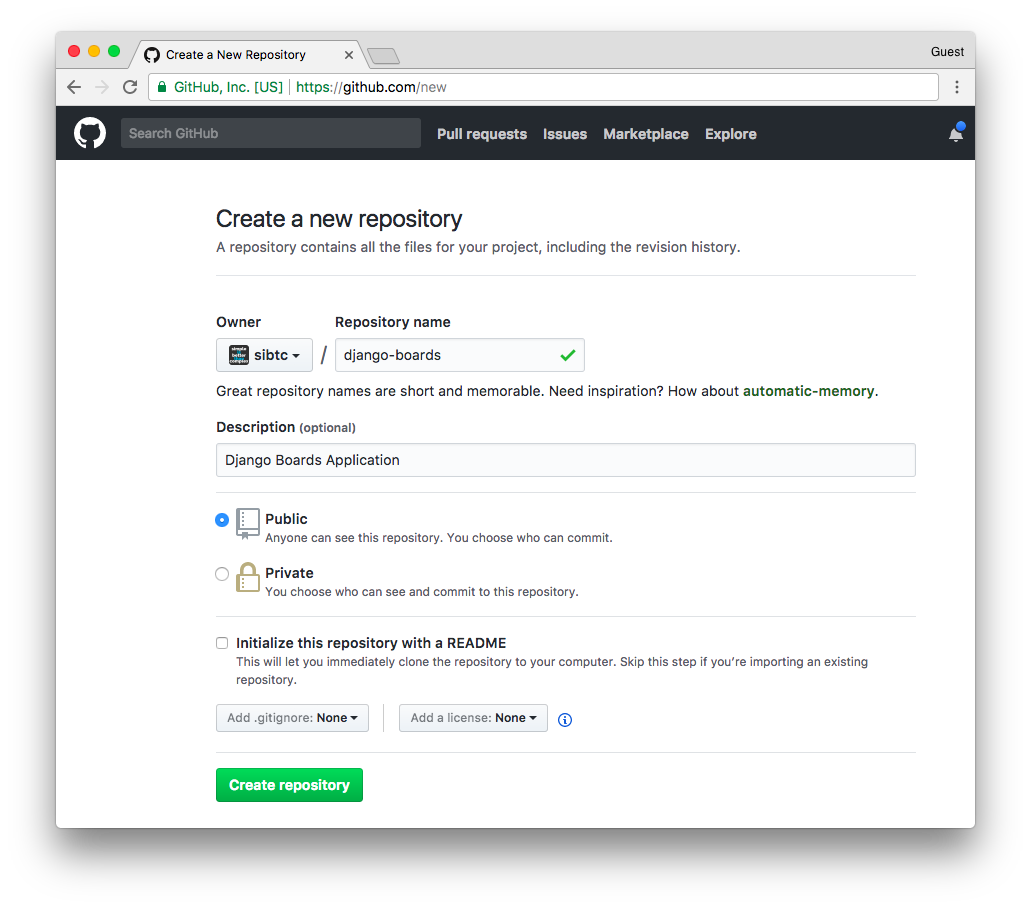Click the padlock icon in the address bar

[x=161, y=87]
